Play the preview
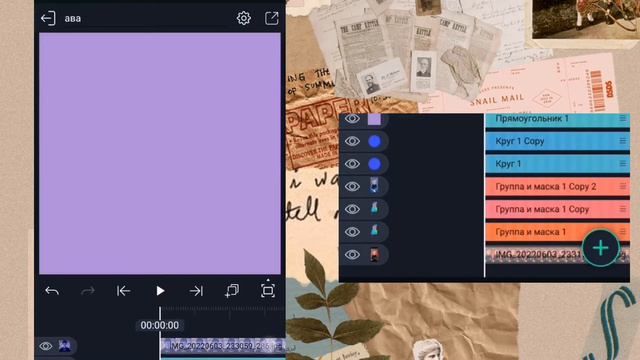Image resolution: width=640 pixels, height=360 pixels. [160, 291]
